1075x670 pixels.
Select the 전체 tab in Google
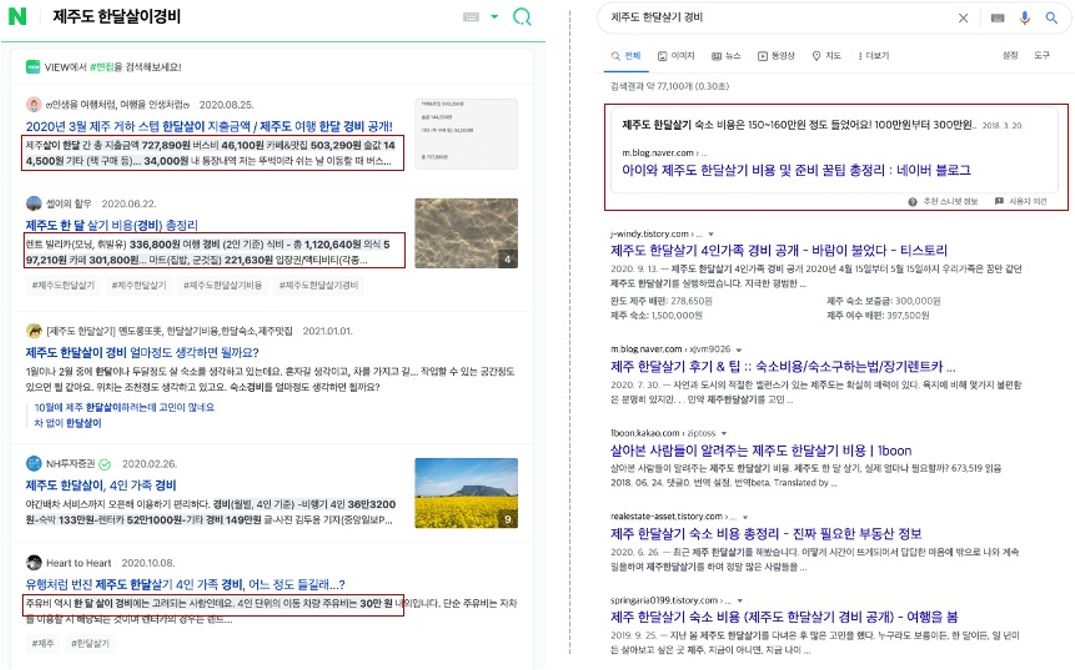626,56
